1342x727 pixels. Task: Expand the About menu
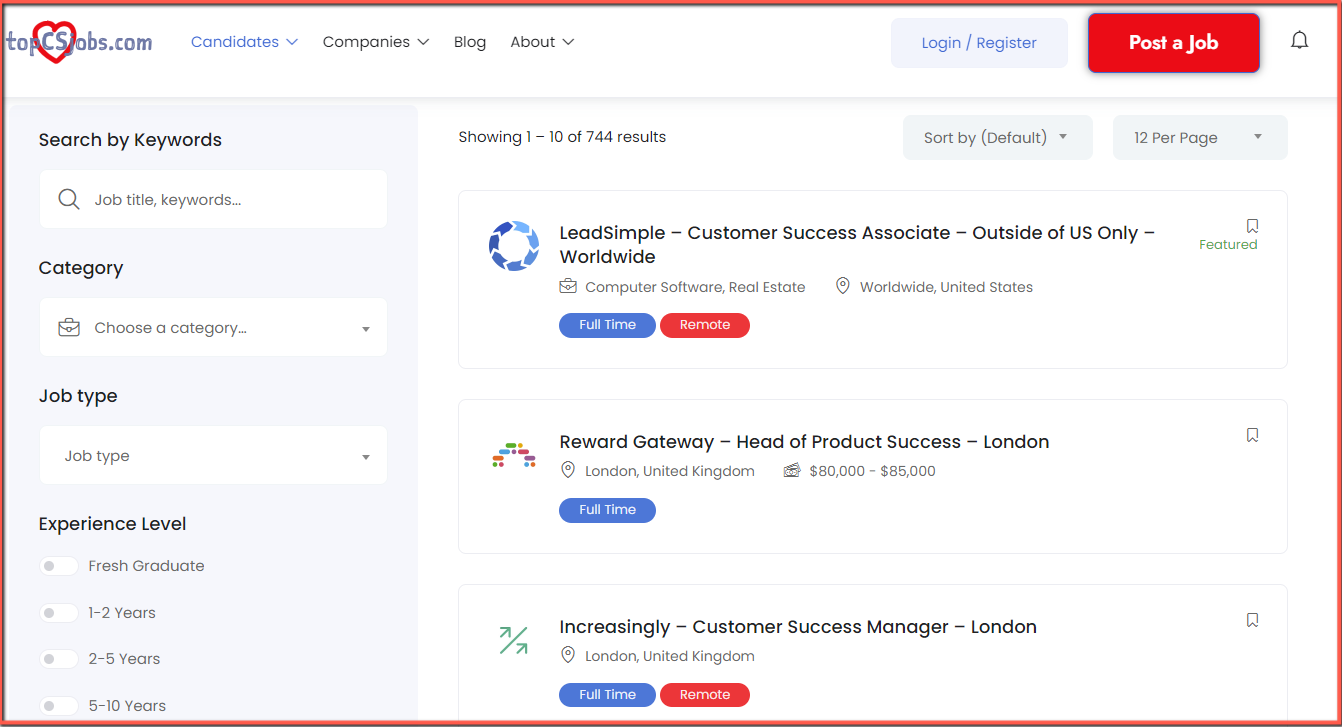pyautogui.click(x=542, y=42)
